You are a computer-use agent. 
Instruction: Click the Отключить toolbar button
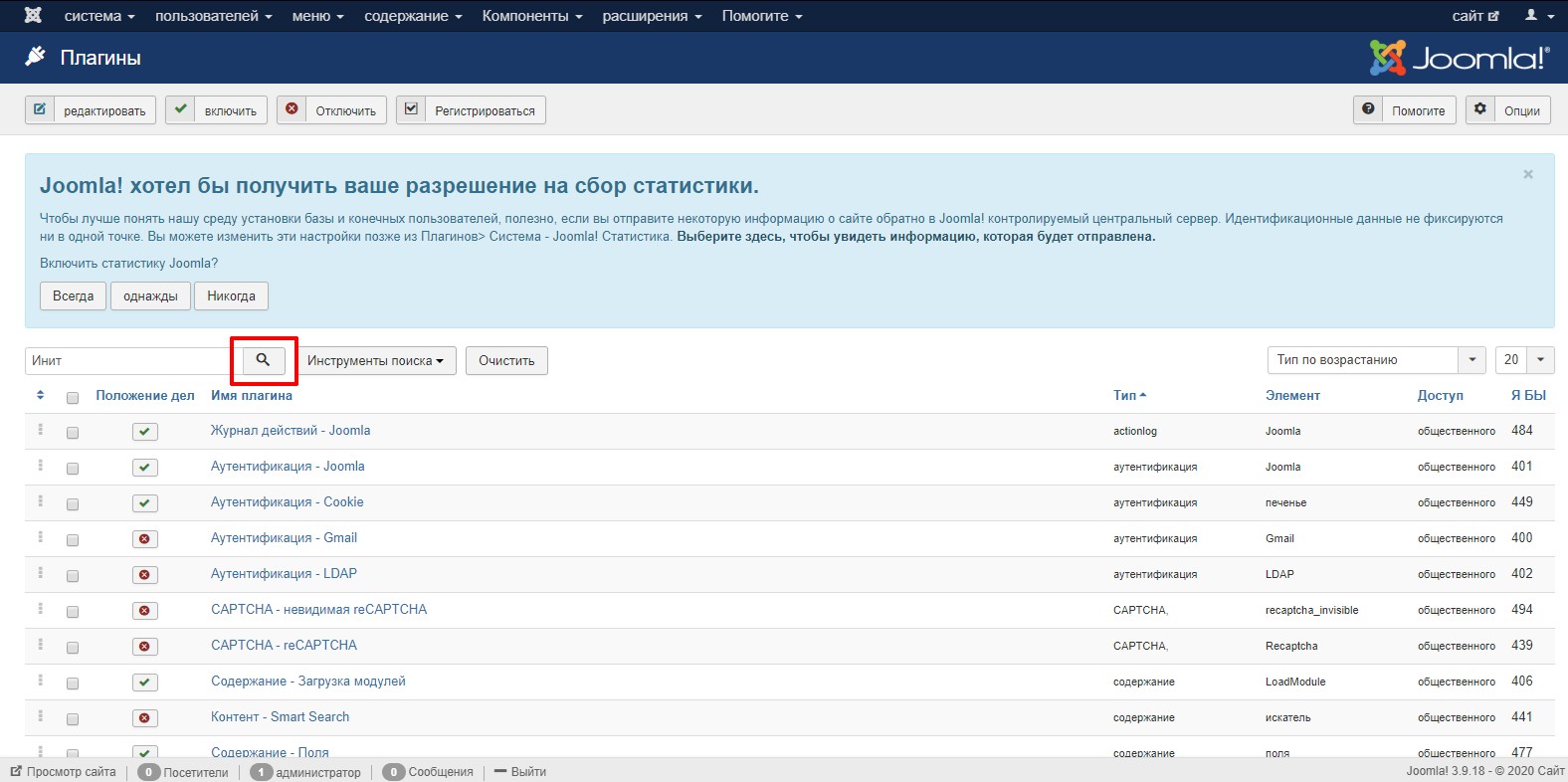(331, 109)
